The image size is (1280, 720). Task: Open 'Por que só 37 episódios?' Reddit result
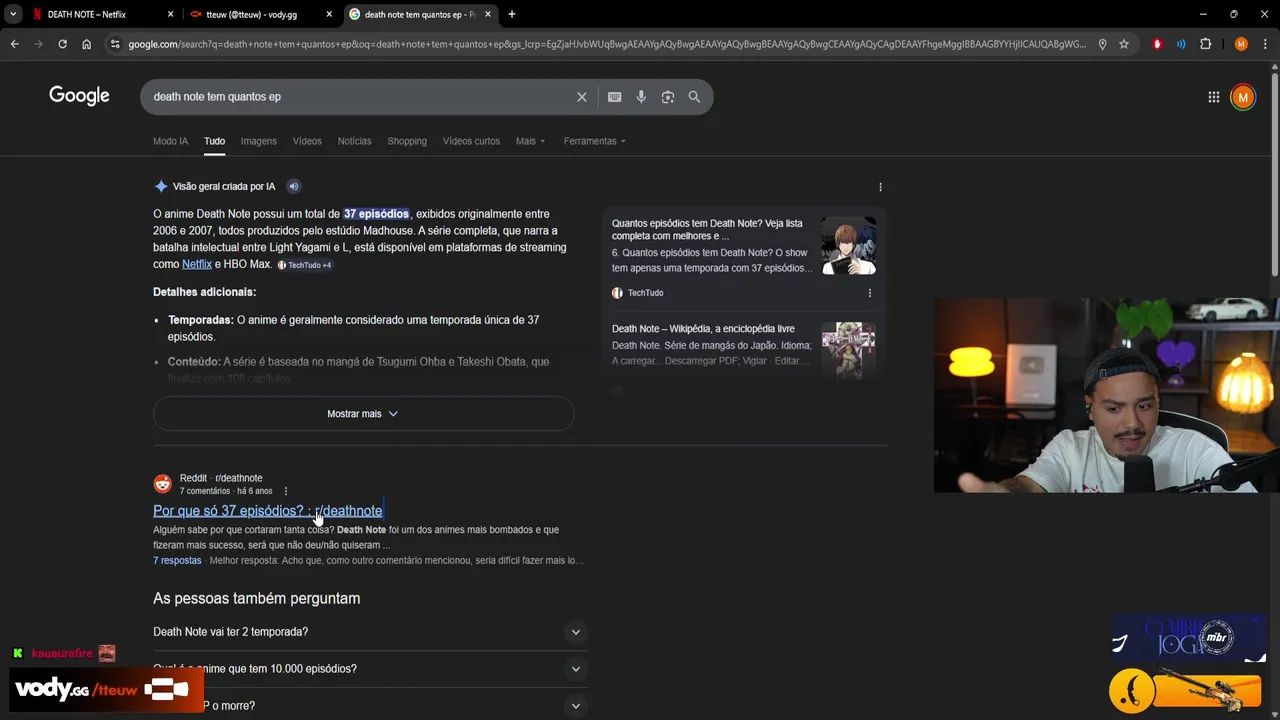tap(267, 511)
